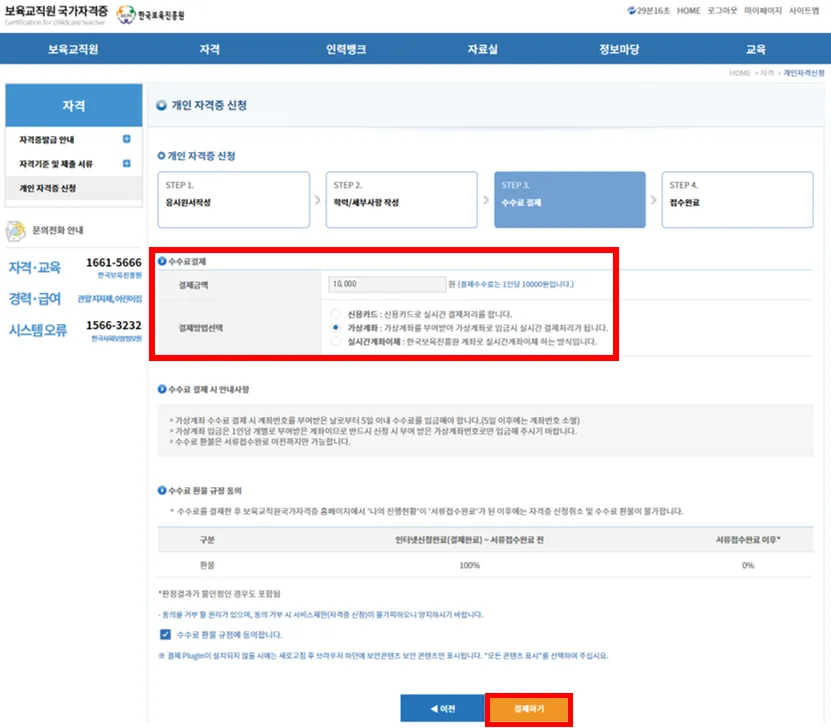Select the 가상계좌 payment option

tap(336, 327)
